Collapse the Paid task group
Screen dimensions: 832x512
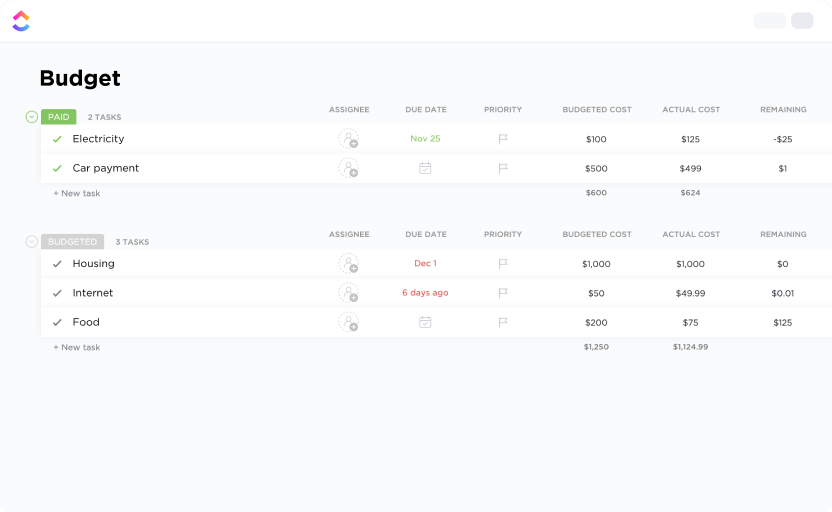pyautogui.click(x=31, y=117)
